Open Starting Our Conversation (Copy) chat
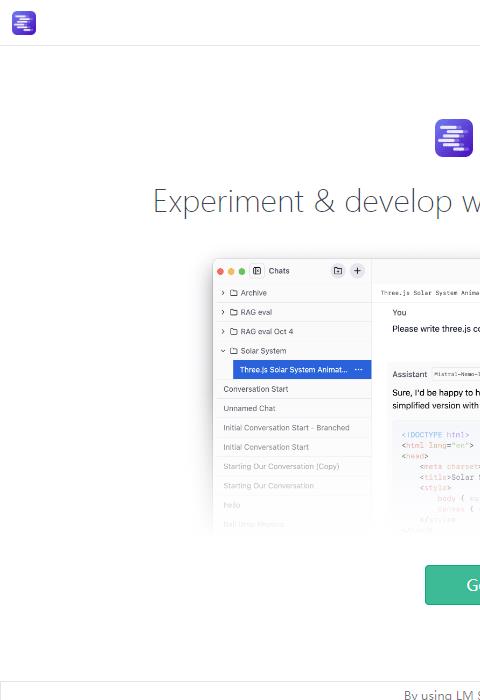Image resolution: width=480 pixels, height=700 pixels. (294, 466)
